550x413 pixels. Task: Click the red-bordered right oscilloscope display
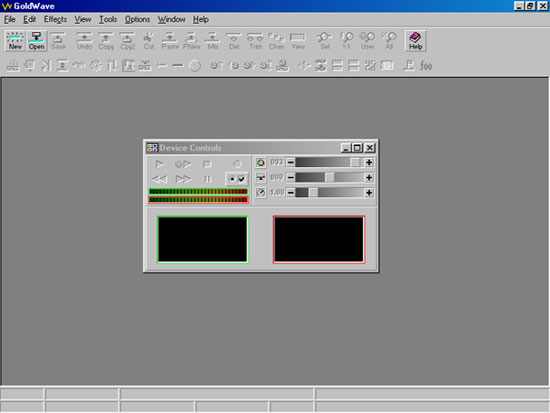point(319,240)
